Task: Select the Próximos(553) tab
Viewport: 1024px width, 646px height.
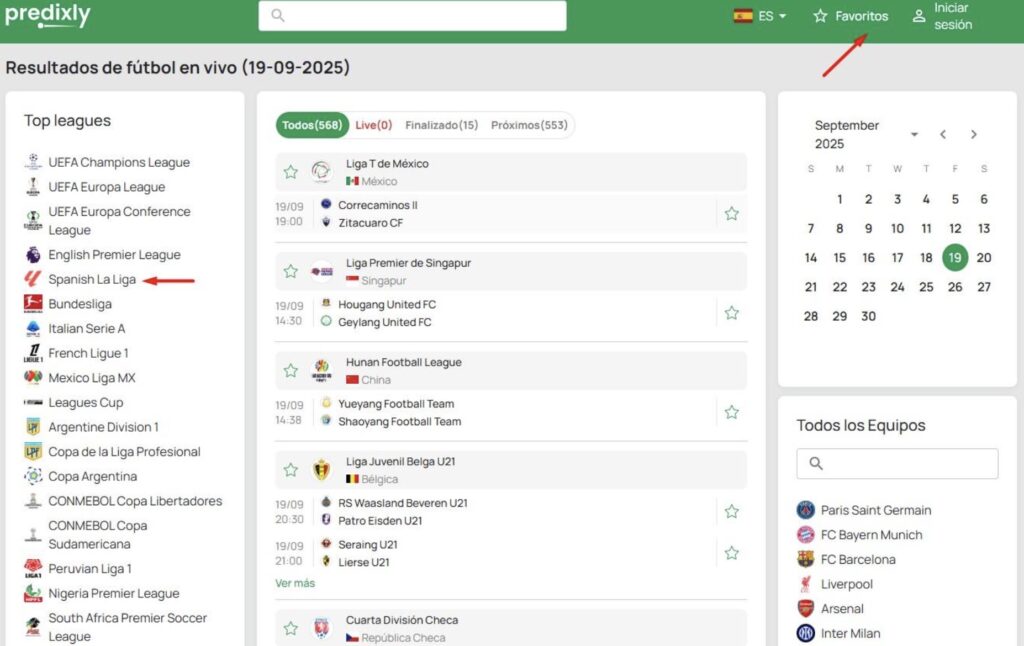Action: [529, 125]
